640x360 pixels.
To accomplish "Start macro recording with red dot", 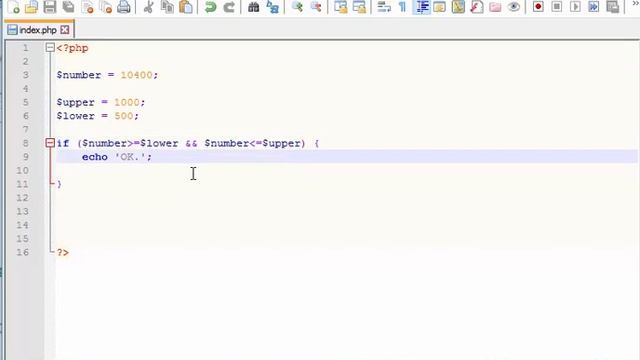I will coord(538,7).
